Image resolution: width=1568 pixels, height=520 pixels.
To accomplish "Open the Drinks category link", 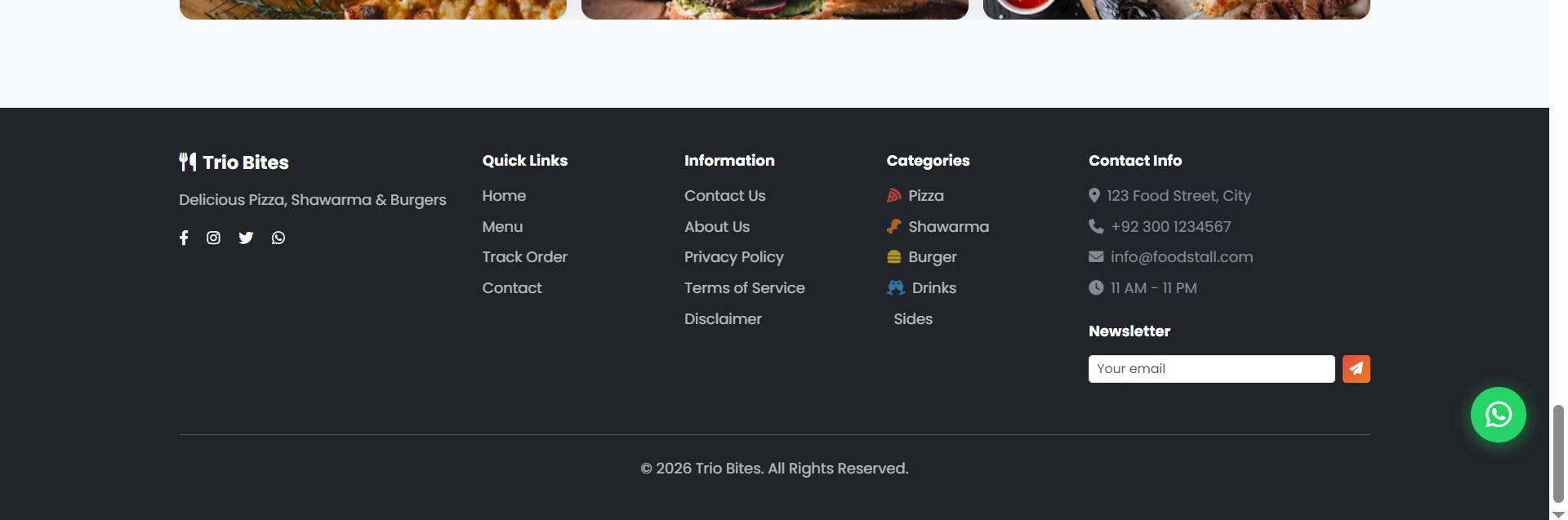I will (933, 288).
